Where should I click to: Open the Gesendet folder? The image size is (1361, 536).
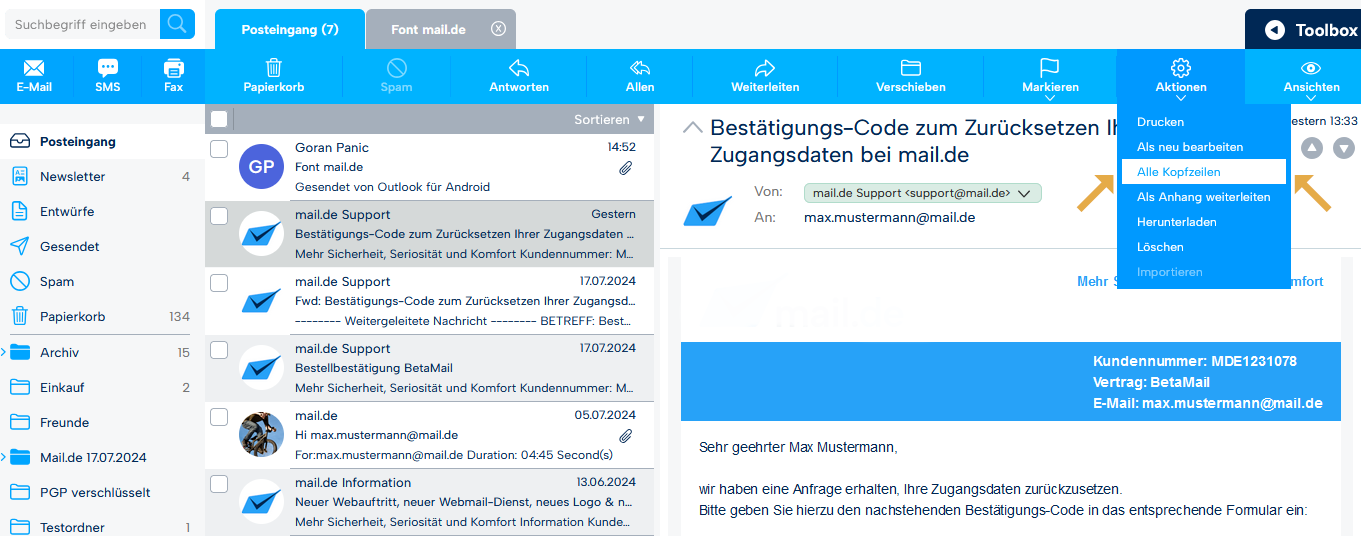click(100, 246)
